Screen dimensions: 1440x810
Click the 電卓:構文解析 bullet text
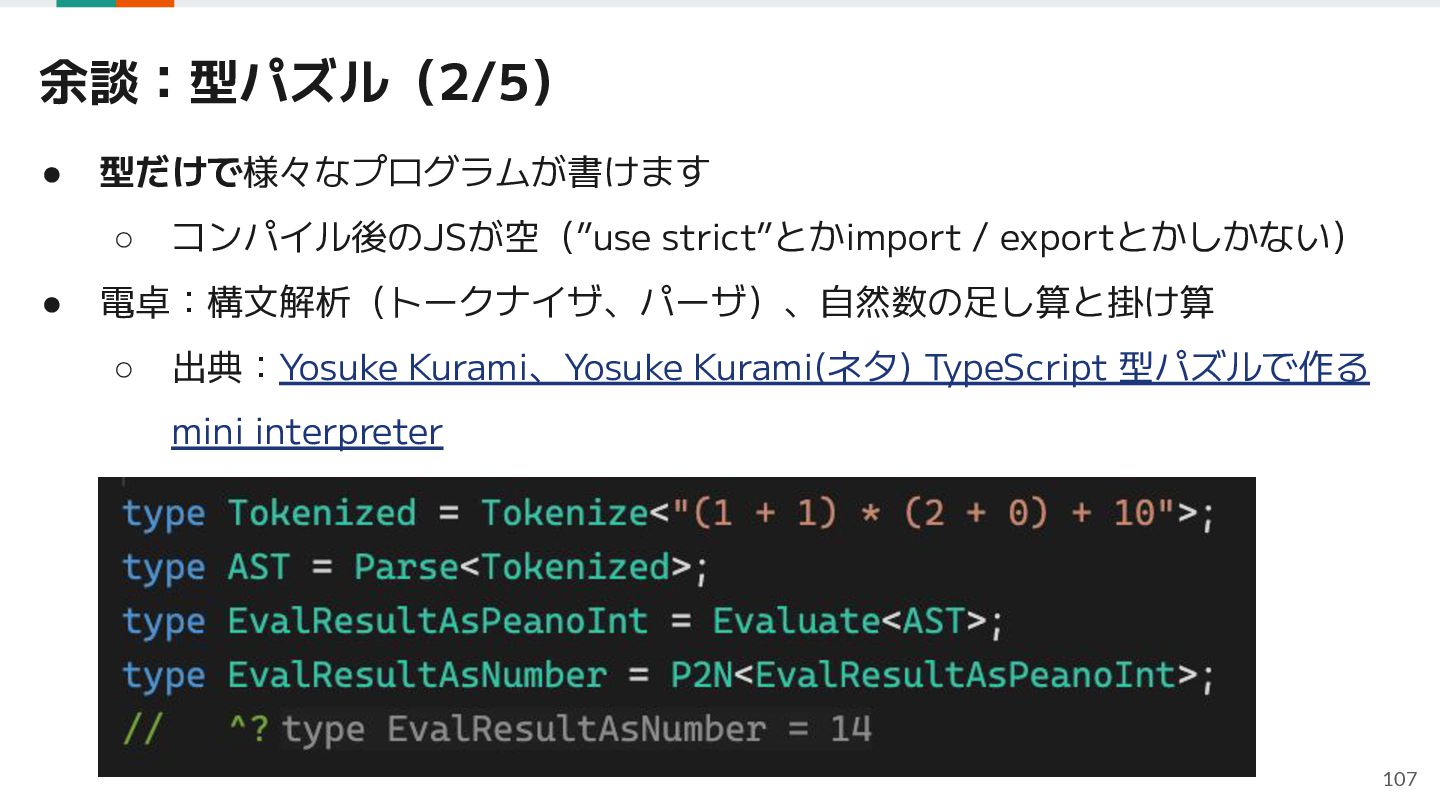point(657,302)
